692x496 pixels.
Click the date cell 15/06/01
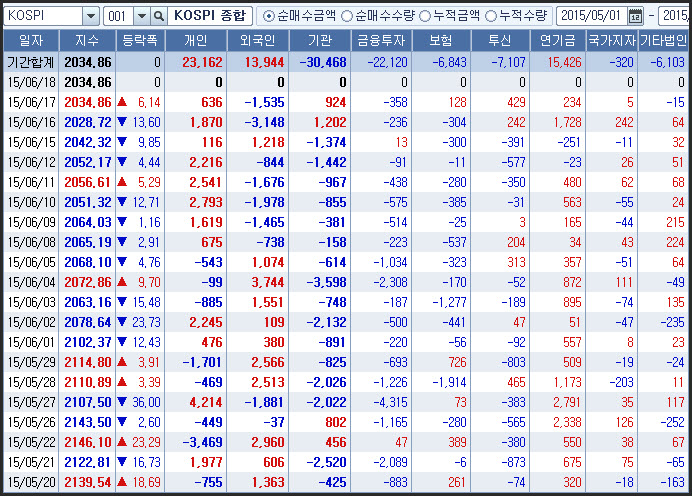click(31, 342)
